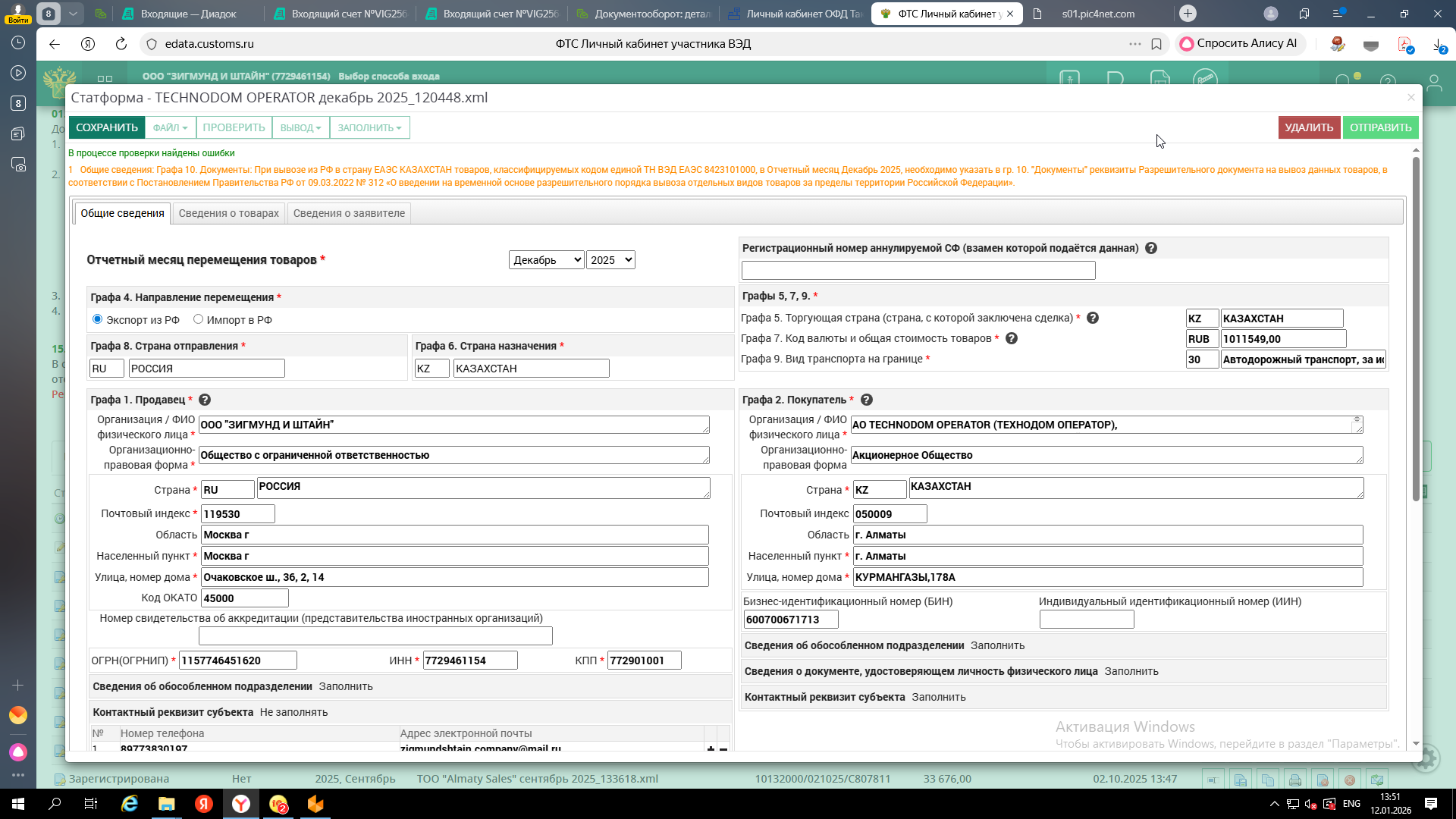1456x819 pixels.
Task: Click help icon for Графа 7 currency code
Action: (x=1012, y=338)
